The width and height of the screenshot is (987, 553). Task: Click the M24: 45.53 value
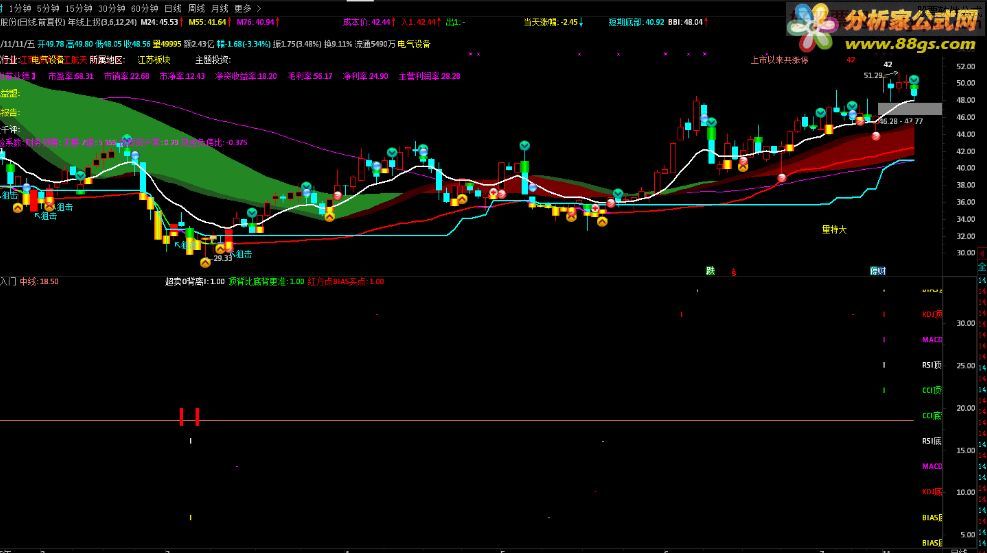(x=160, y=22)
